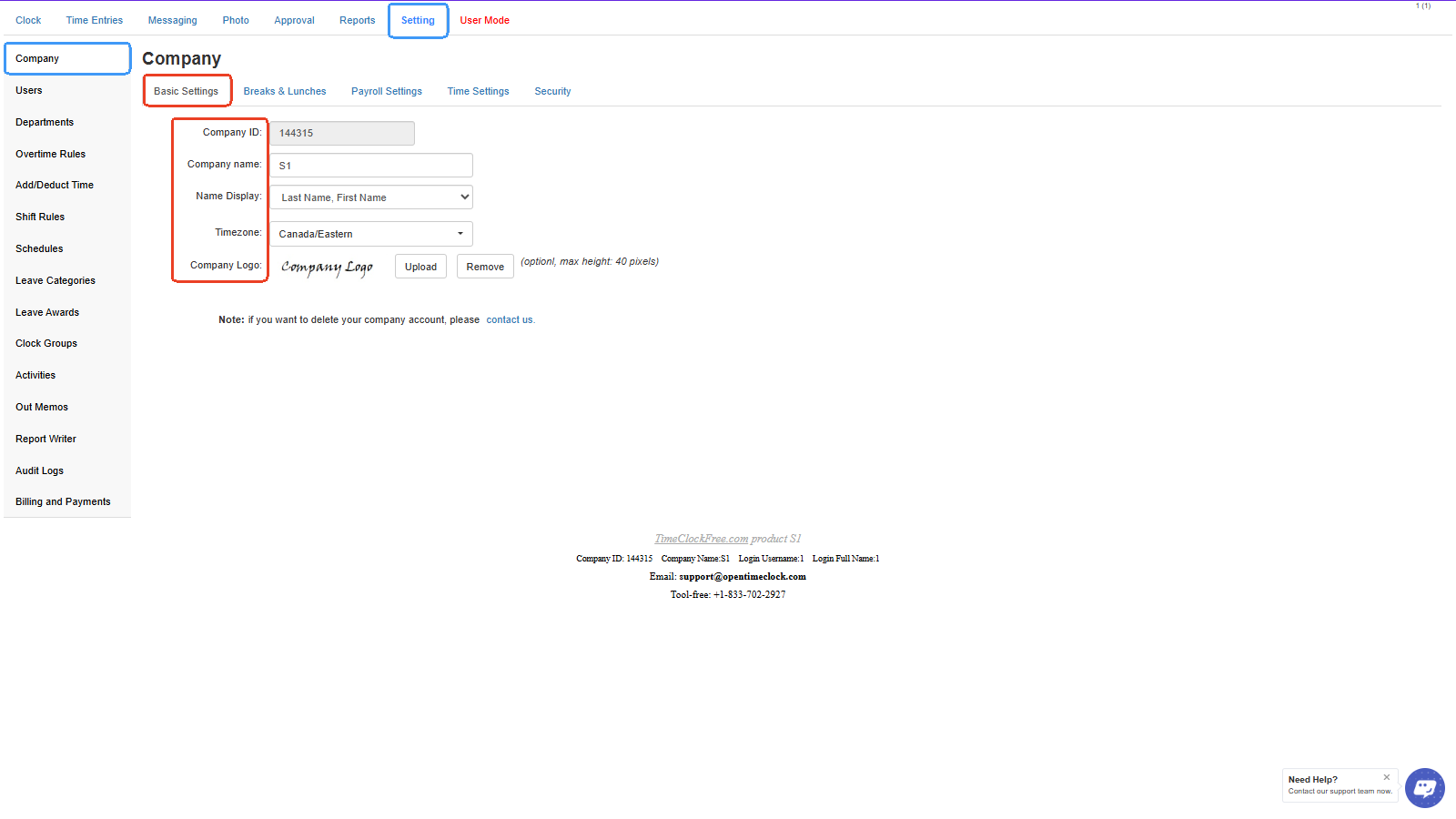
Task: Open the Timezone dropdown
Action: (371, 234)
